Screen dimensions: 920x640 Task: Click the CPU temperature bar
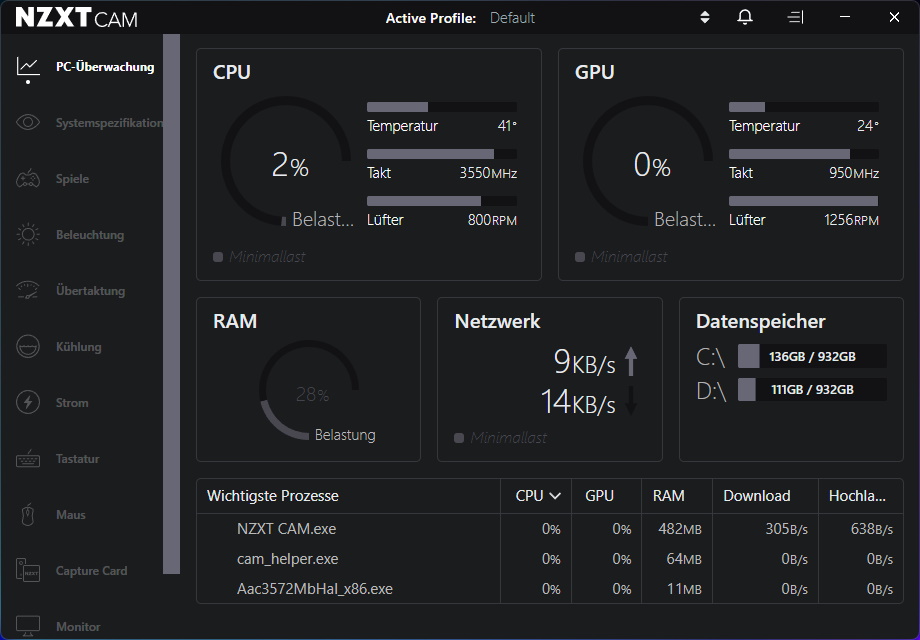click(442, 107)
